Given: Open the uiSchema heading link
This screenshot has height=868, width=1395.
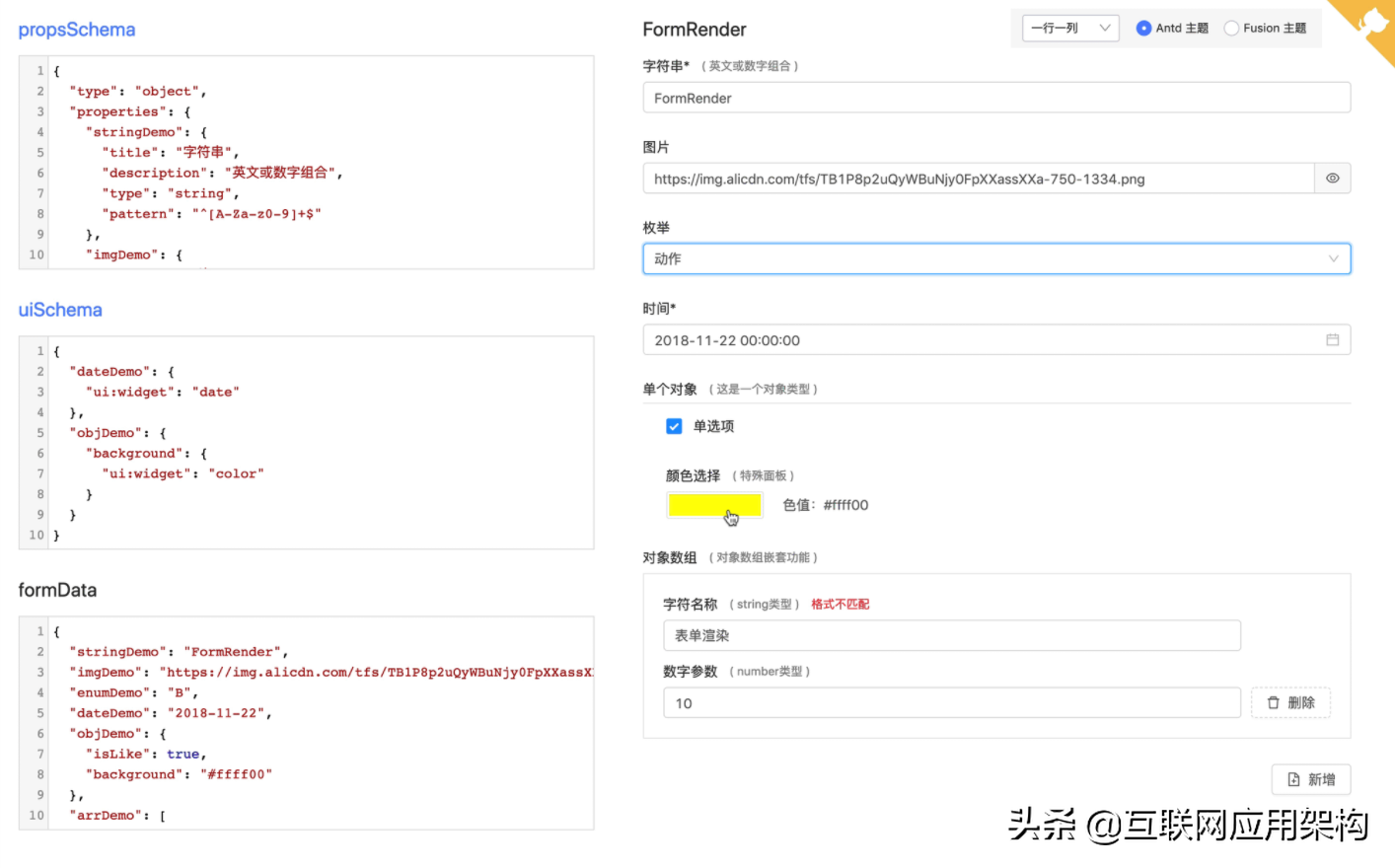Looking at the screenshot, I should (x=60, y=310).
